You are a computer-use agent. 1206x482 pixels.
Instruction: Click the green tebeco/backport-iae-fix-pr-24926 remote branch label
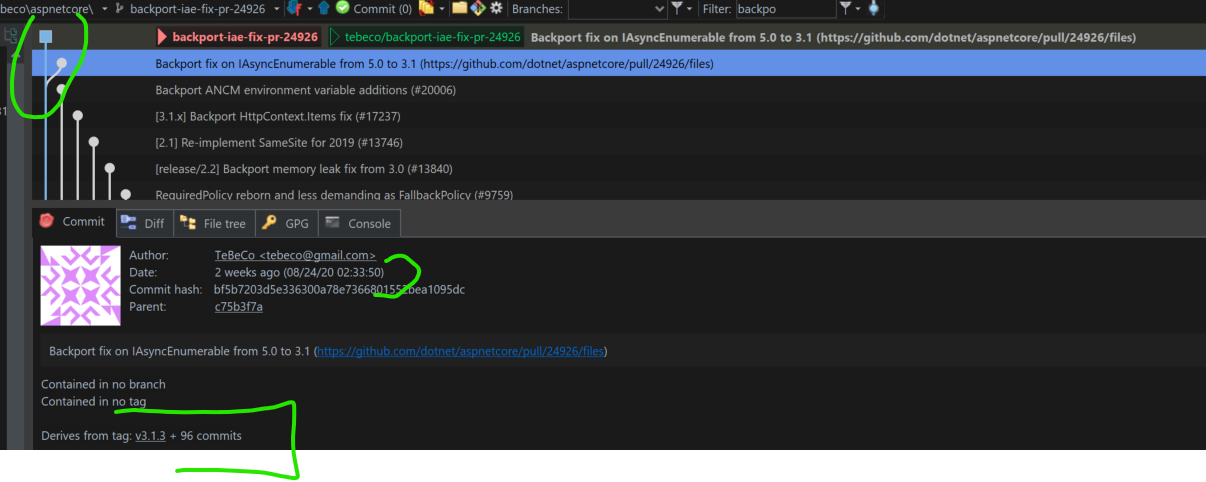coord(427,37)
